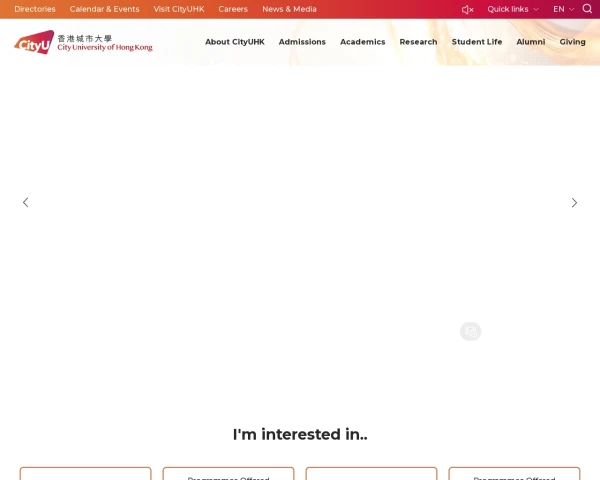Go to Visit CityUHK
This screenshot has height=480, width=600.
click(179, 9)
